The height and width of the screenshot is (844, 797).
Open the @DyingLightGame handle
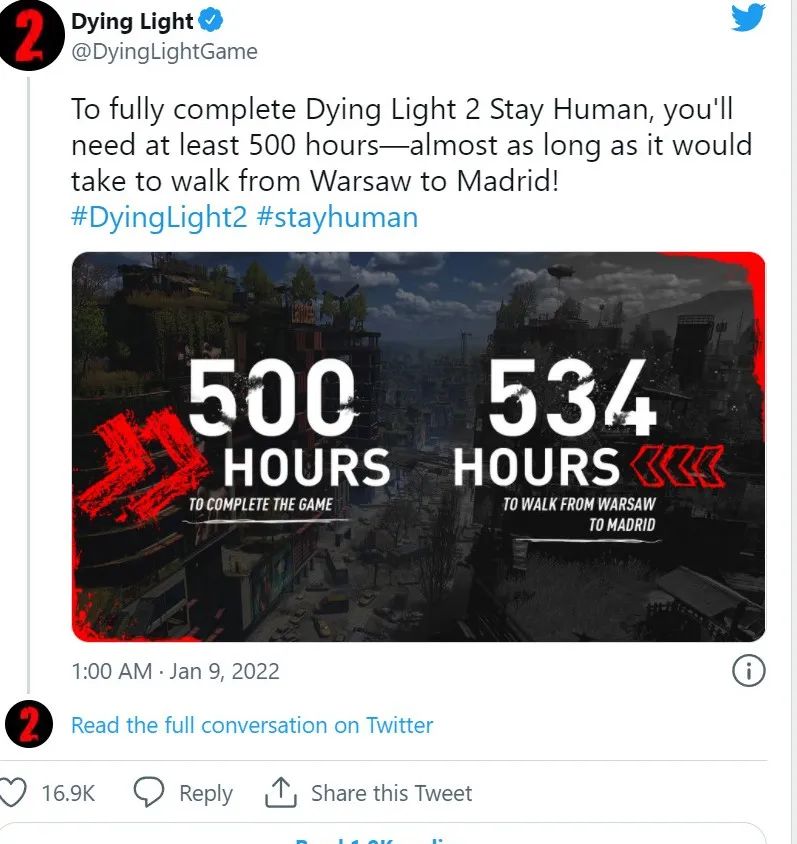(164, 52)
